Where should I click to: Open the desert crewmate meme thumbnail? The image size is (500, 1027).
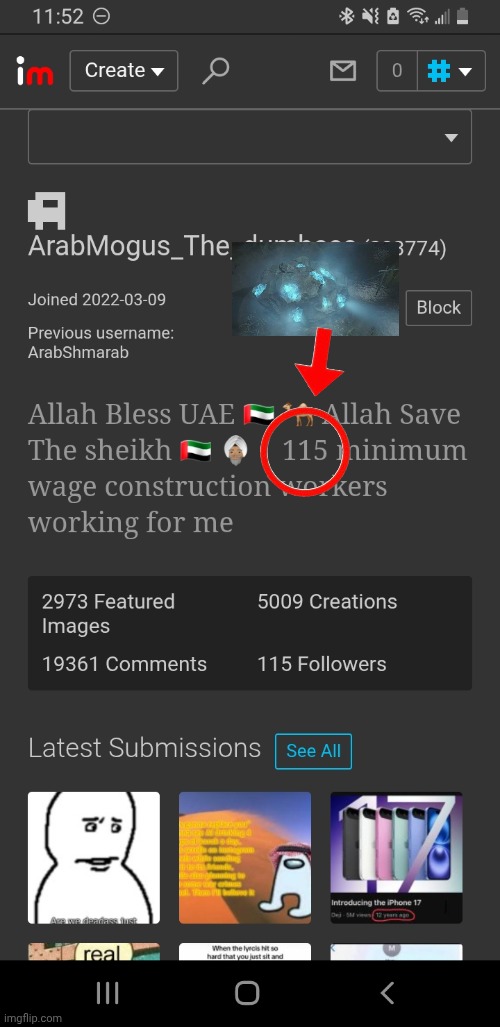[245, 858]
